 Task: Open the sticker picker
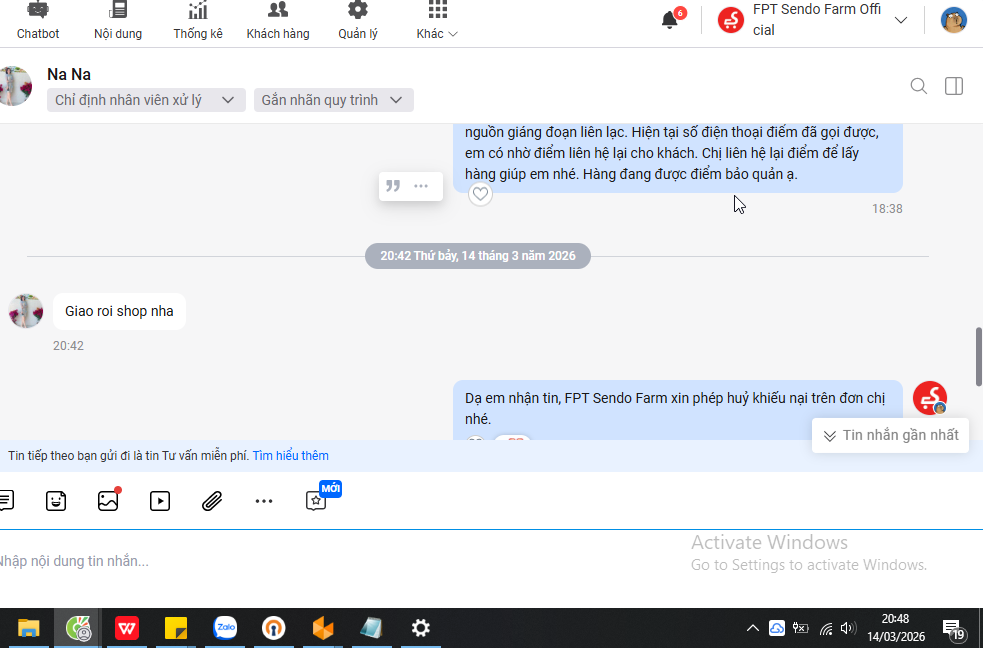[56, 501]
